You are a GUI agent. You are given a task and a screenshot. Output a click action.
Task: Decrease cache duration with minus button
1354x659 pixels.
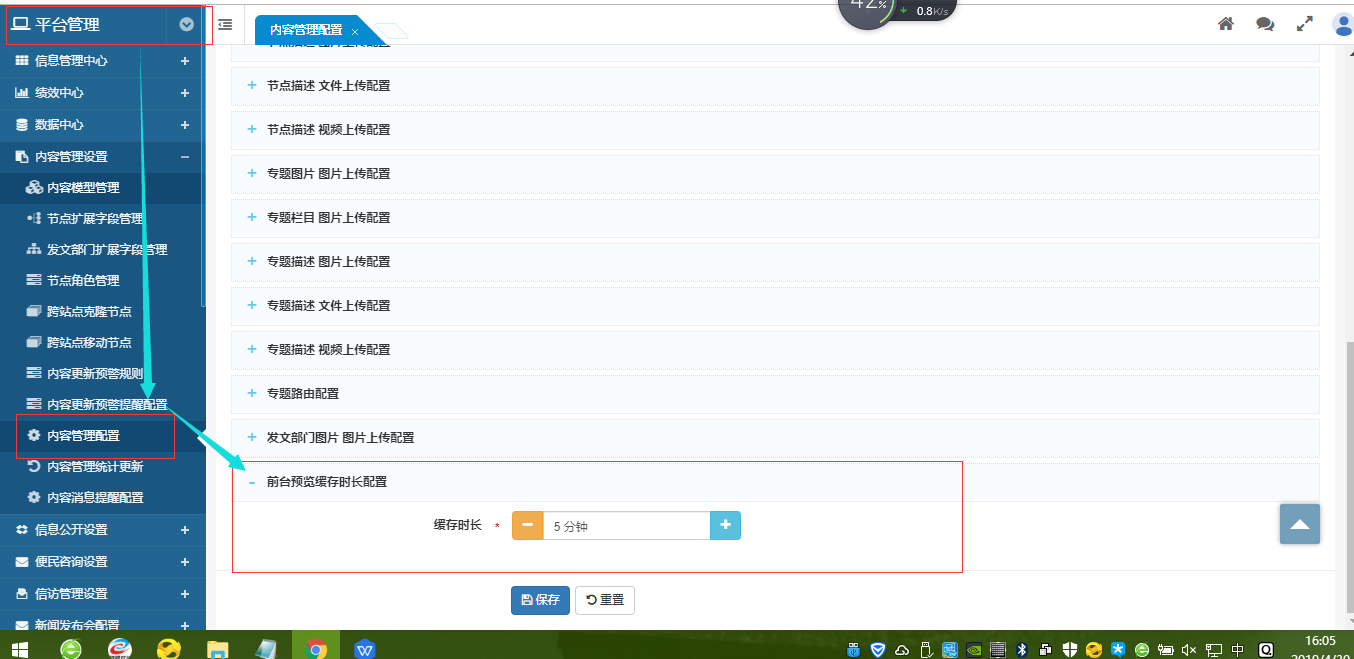527,525
